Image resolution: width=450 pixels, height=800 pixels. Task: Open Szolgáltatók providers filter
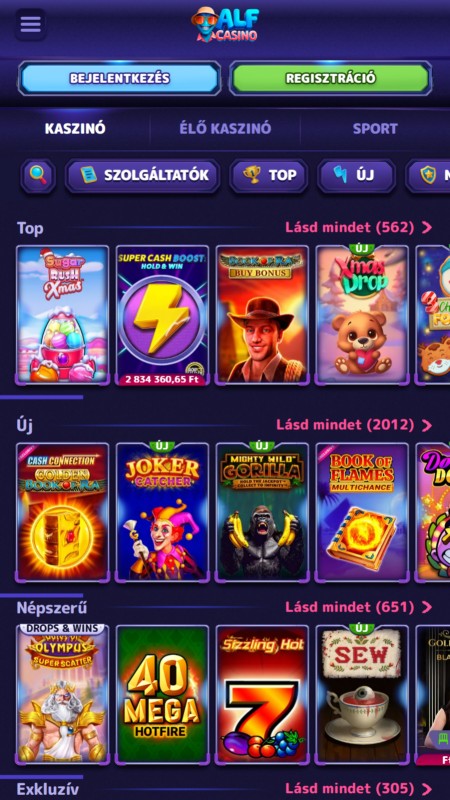point(143,176)
